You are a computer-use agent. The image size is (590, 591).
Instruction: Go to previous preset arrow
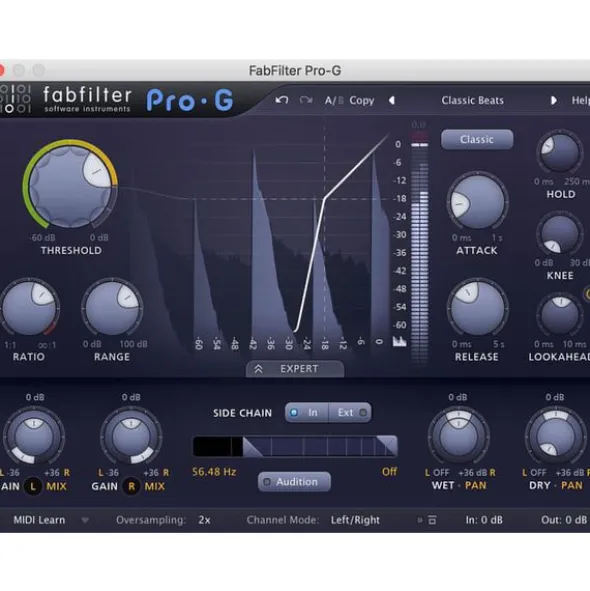click(392, 101)
